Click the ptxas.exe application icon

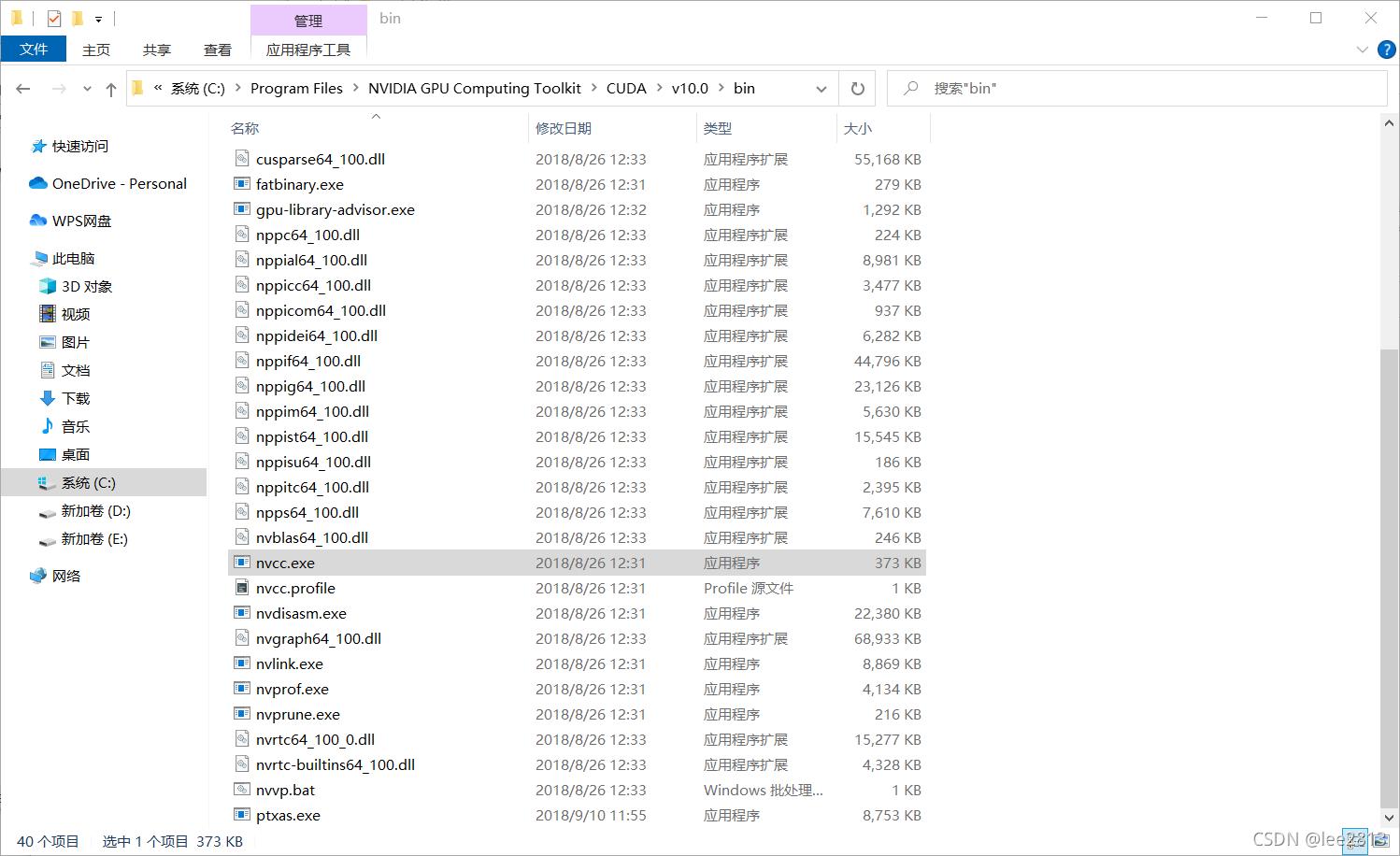pos(242,815)
